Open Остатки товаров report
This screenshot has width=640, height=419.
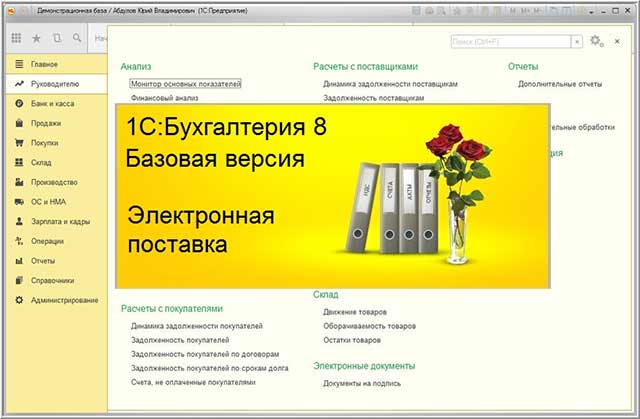352,340
